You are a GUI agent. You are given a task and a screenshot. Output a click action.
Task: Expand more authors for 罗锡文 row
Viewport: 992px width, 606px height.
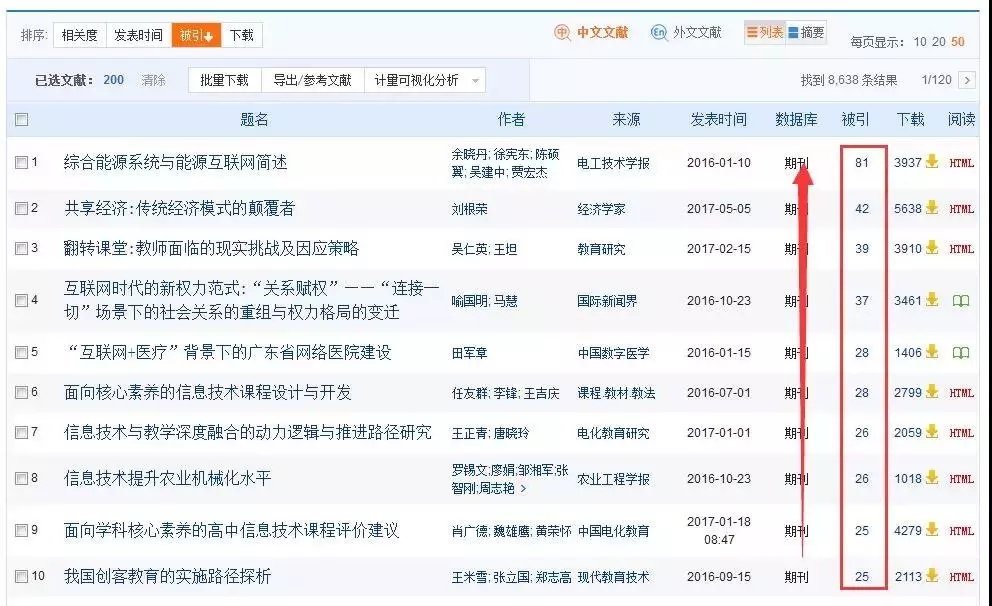tap(523, 488)
